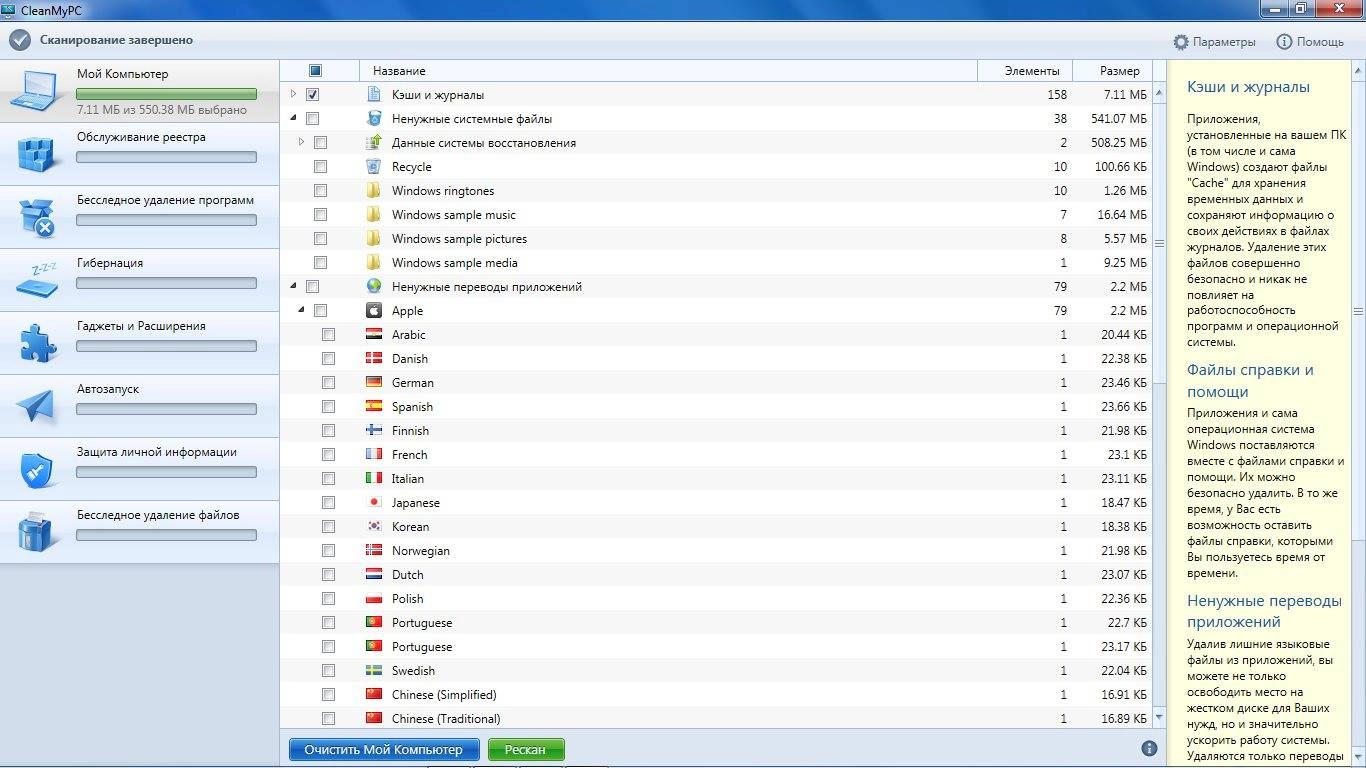Uncheck the Кэши и журналы checkbox
Viewport: 1366px width, 768px height.
pyautogui.click(x=313, y=95)
